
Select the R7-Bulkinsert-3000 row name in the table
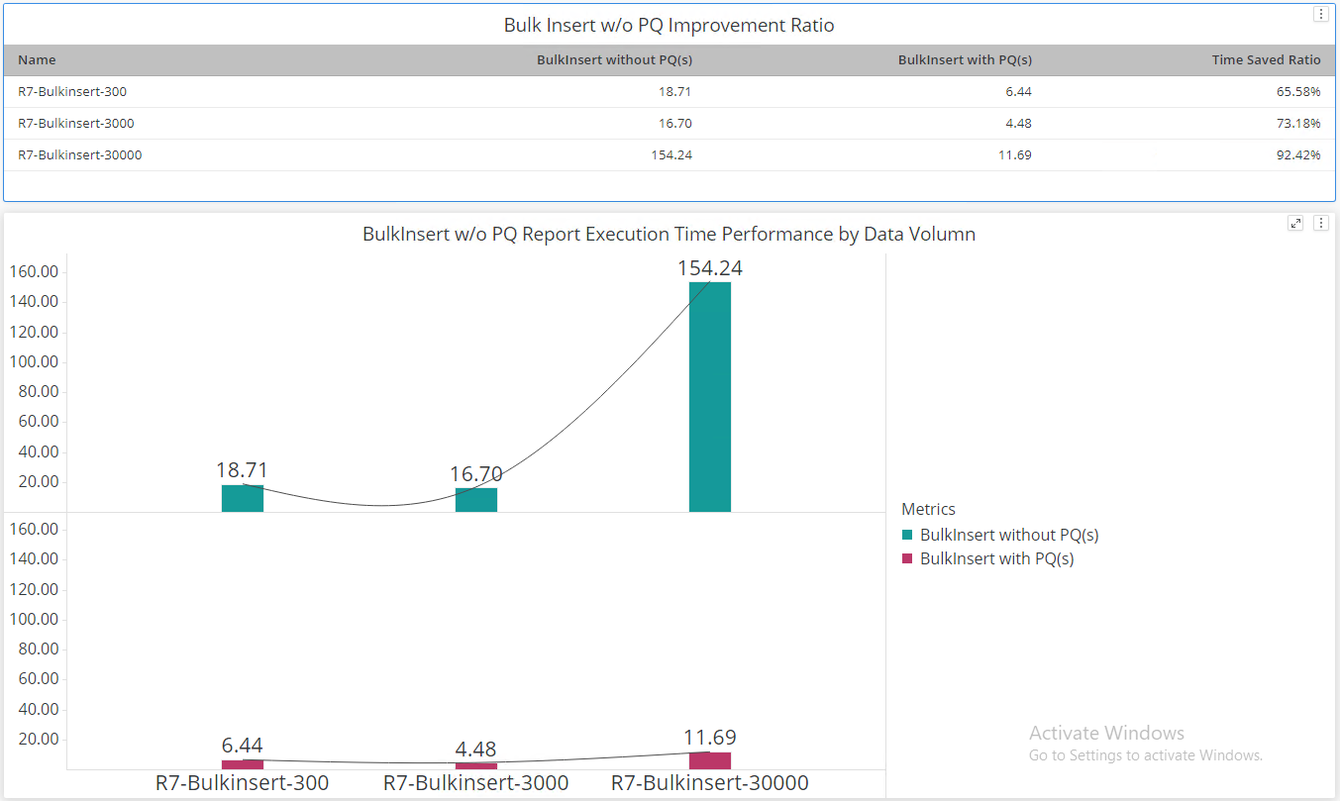point(76,124)
